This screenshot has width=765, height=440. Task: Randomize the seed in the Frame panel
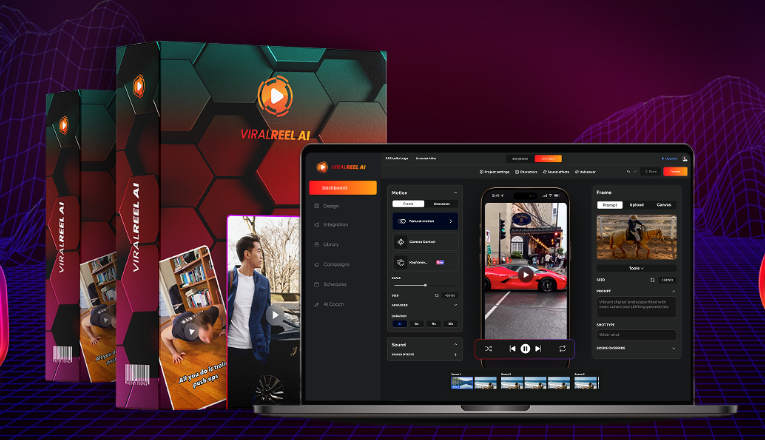[x=652, y=280]
